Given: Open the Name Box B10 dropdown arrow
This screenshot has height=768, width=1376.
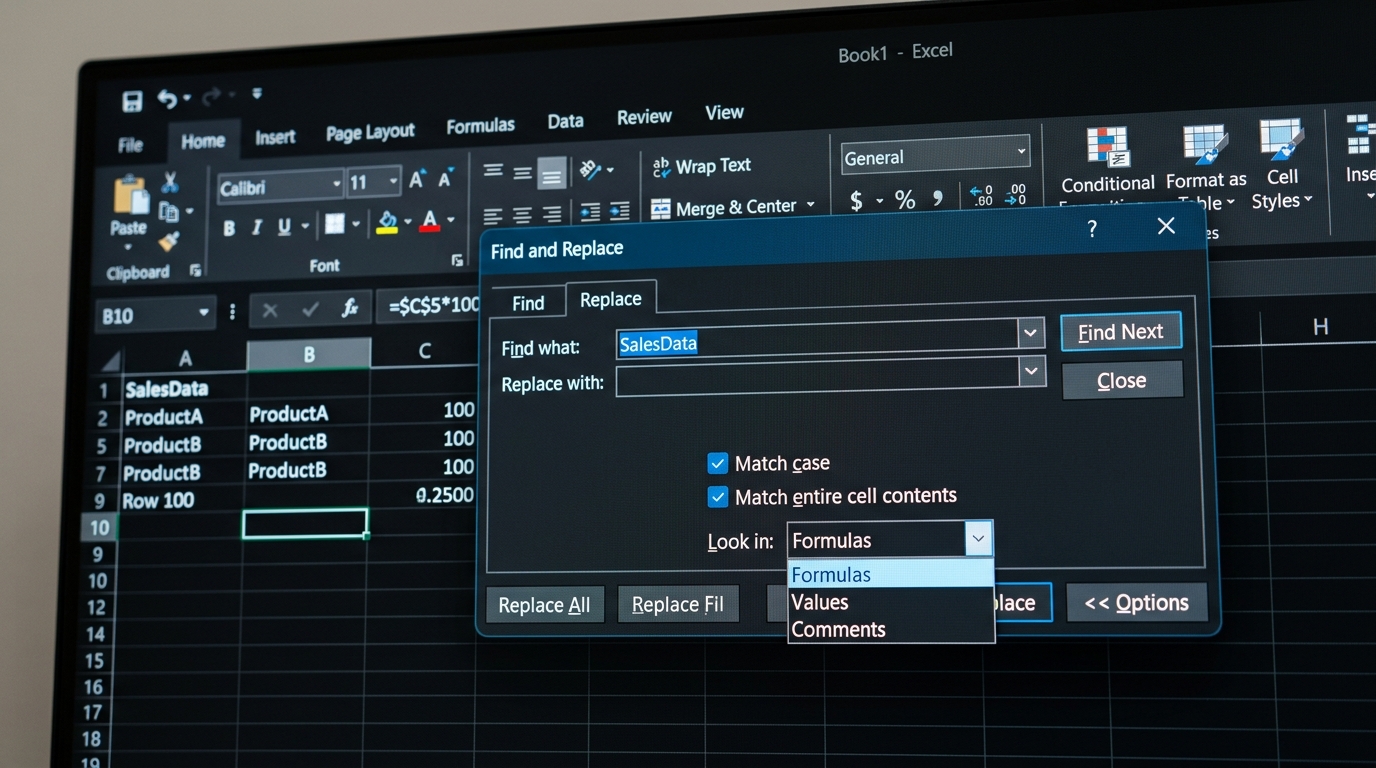Looking at the screenshot, I should 204,314.
